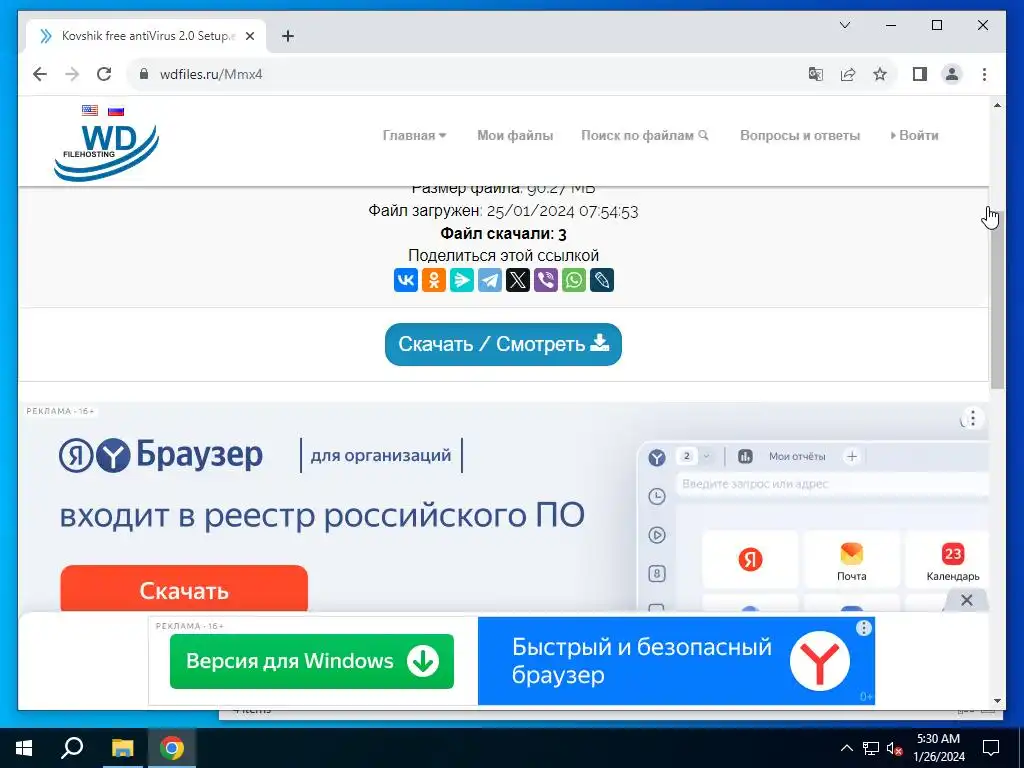Go back in Chrome history
This screenshot has width=1024, height=768.
(40, 74)
